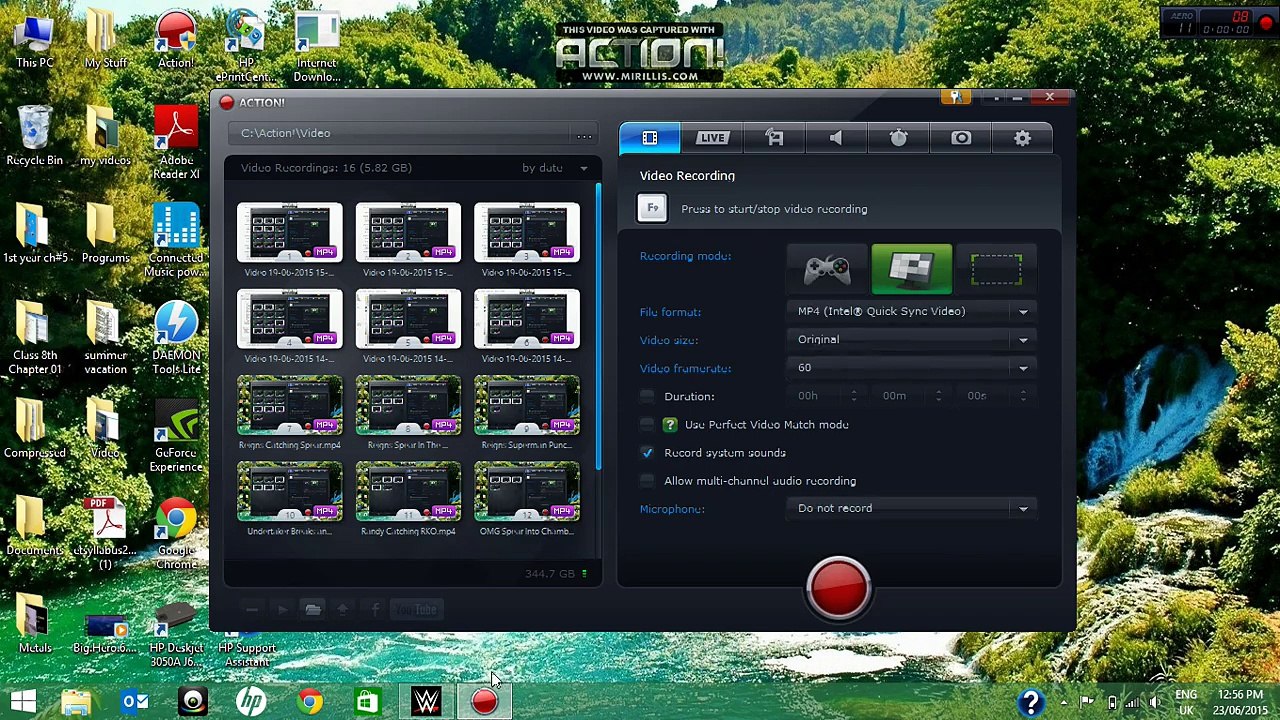Uncheck Record system sounds
This screenshot has width=1280, height=720.
pyautogui.click(x=647, y=453)
